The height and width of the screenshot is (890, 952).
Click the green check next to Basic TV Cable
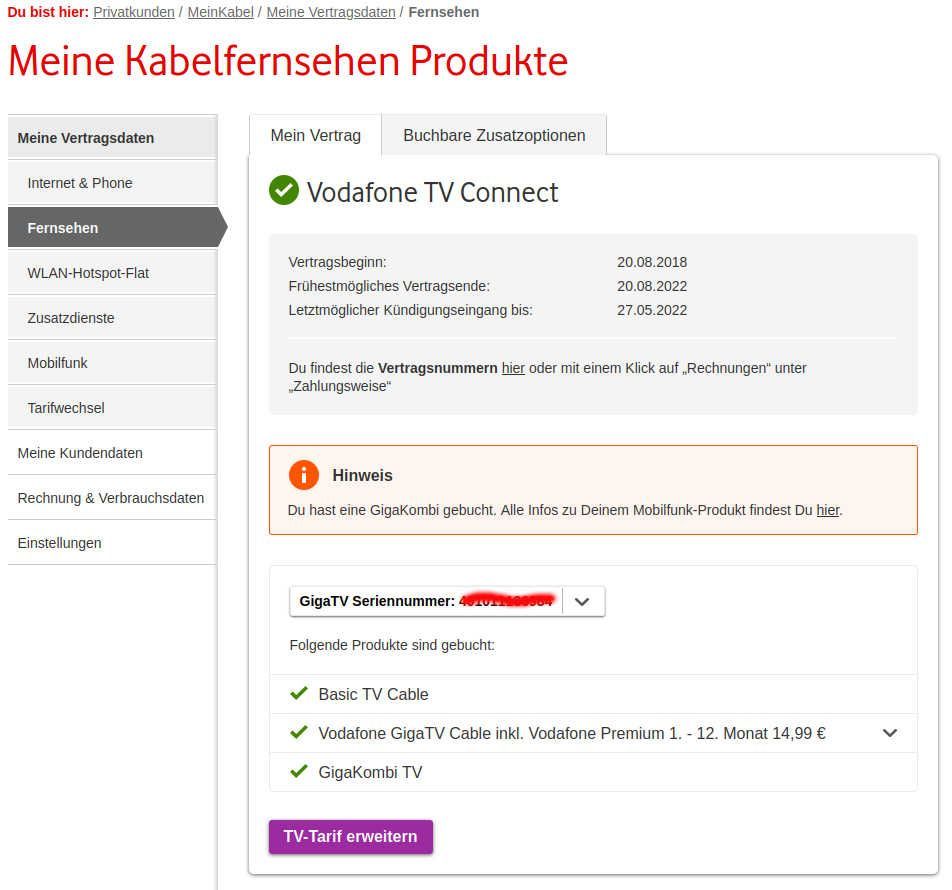(298, 693)
